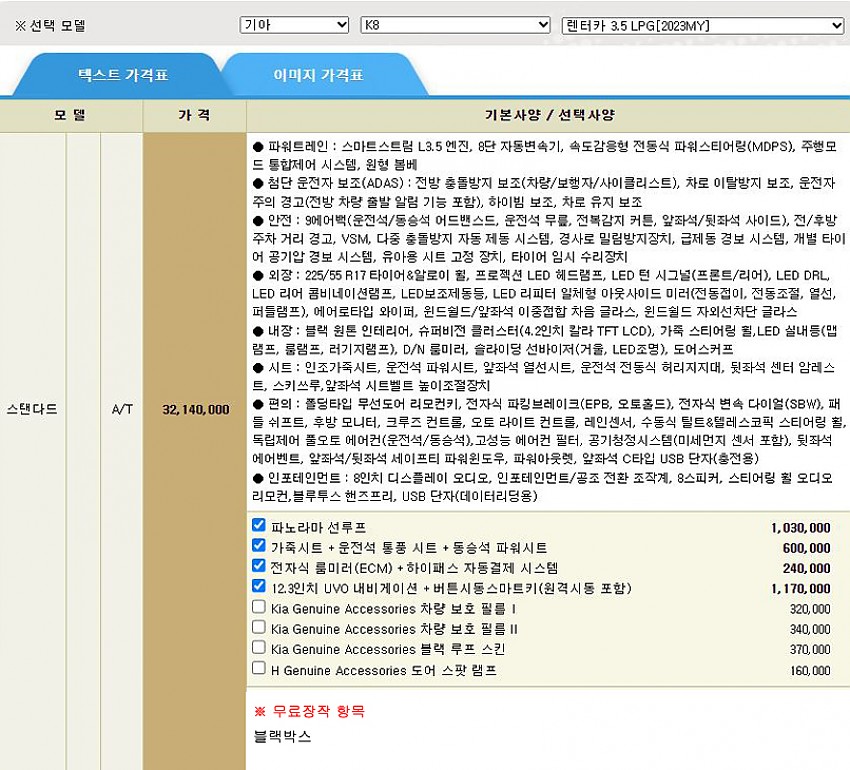The height and width of the screenshot is (770, 850).
Task: Click the 가격 column header
Action: (194, 115)
